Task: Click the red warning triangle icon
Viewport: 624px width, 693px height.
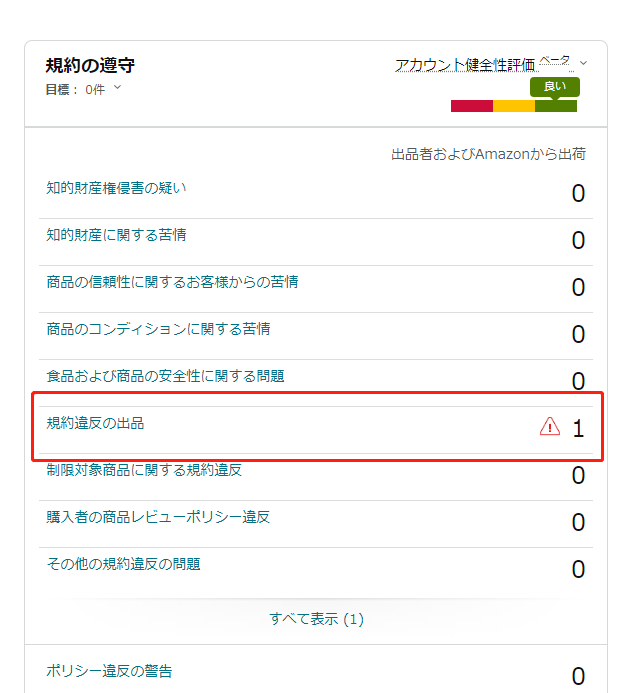Action: [x=550, y=426]
